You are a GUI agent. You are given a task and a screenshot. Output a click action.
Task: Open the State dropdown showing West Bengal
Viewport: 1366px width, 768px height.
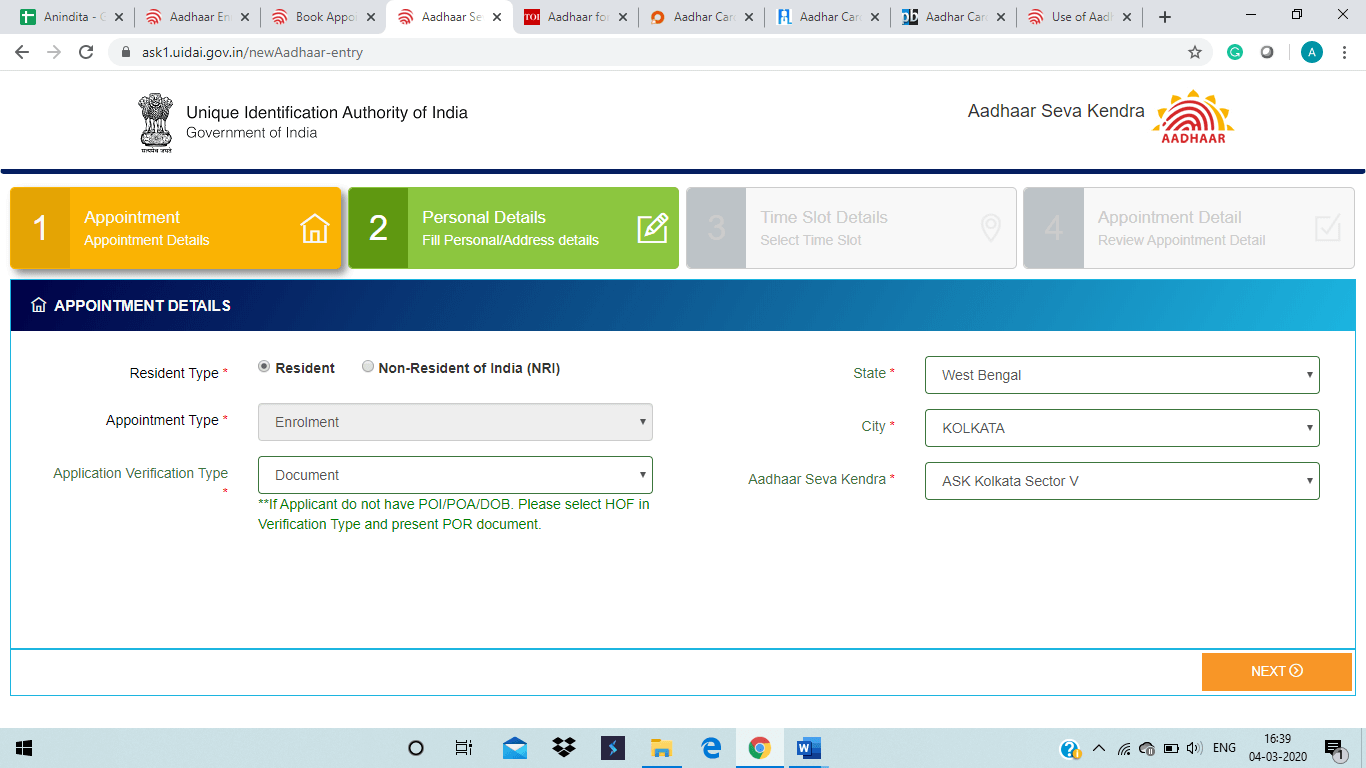pyautogui.click(x=1121, y=375)
